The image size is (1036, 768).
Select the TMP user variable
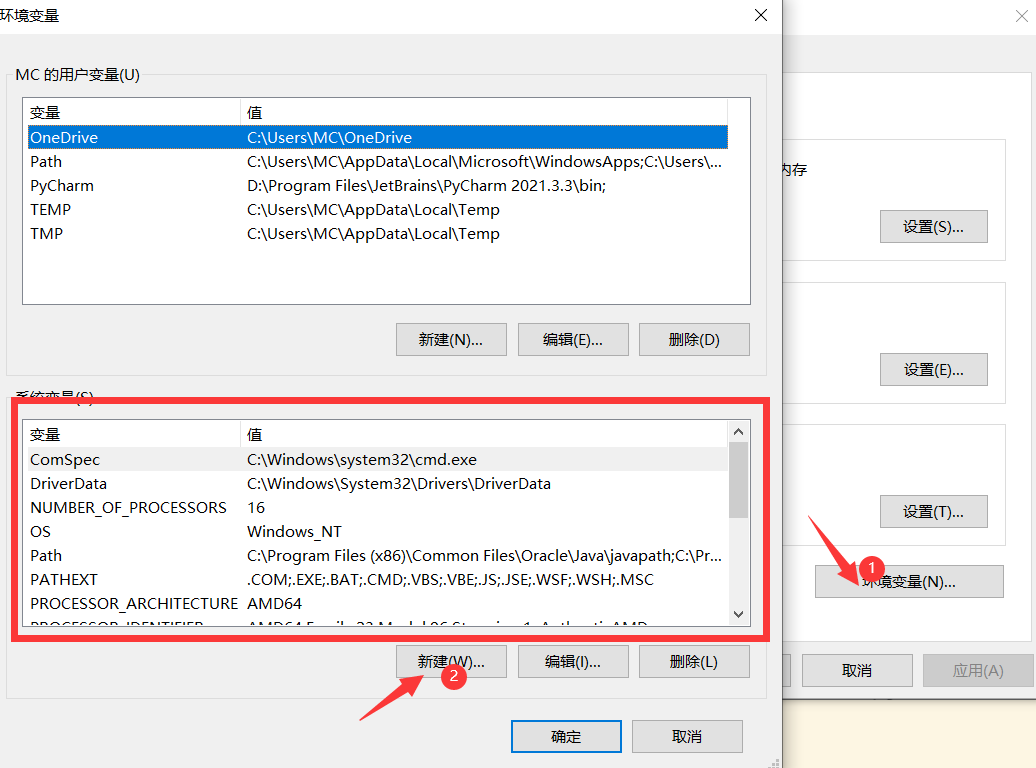pos(377,233)
